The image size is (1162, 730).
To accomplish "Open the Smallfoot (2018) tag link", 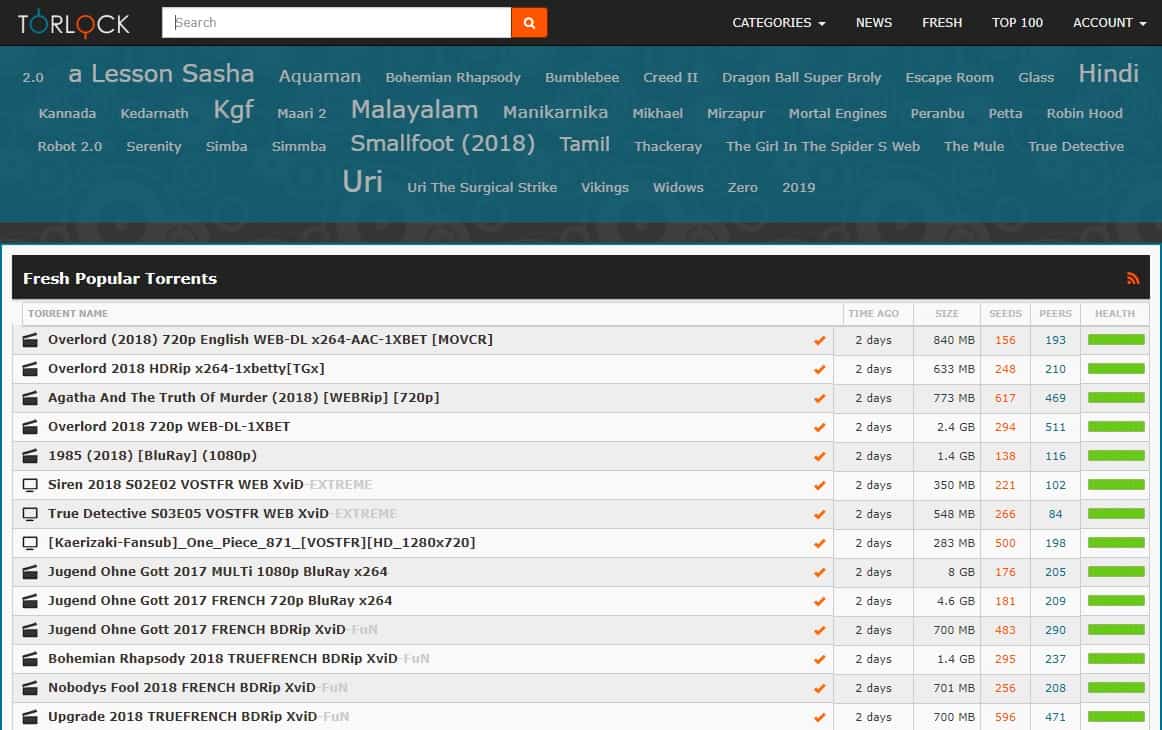I will point(442,143).
